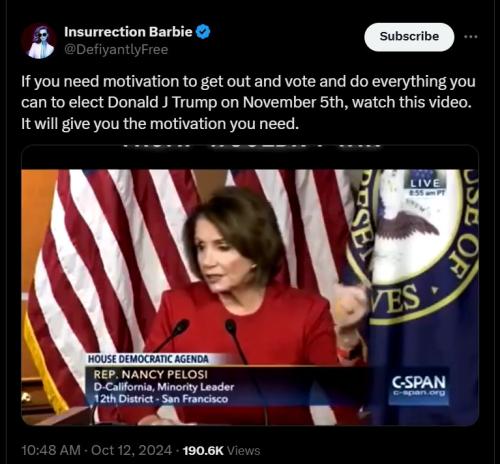Click the Rep. Nancy Pelosi name banner

(x=151, y=374)
